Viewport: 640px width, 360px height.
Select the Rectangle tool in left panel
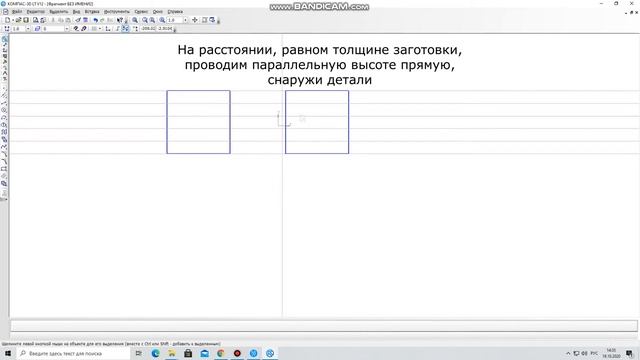4,169
